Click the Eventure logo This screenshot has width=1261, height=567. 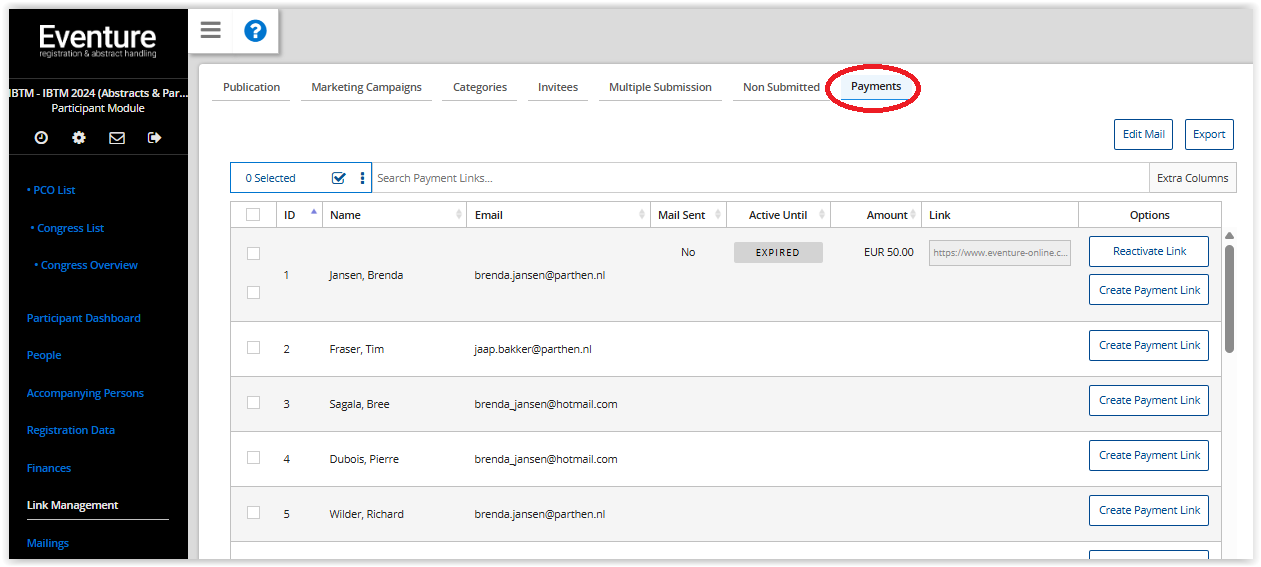point(98,41)
